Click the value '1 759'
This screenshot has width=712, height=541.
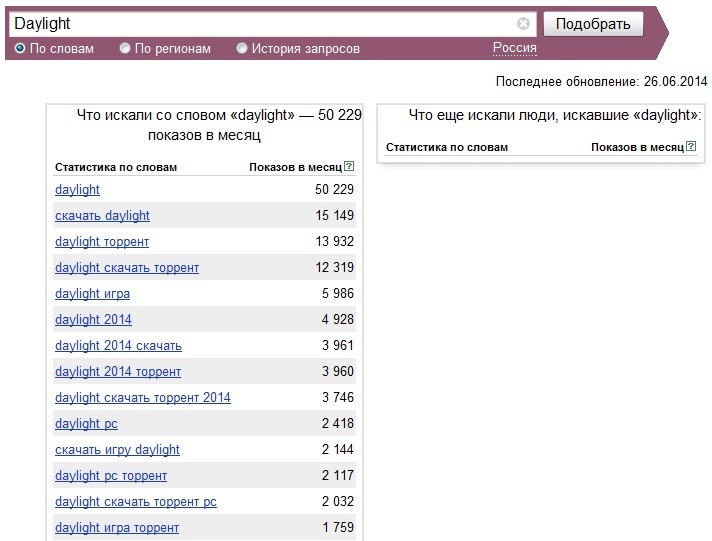pos(338,527)
